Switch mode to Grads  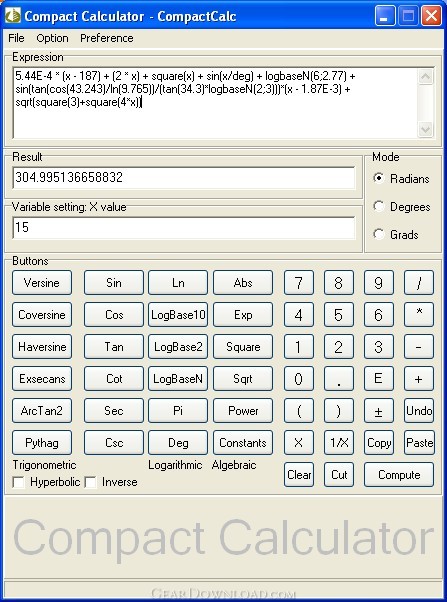click(379, 234)
